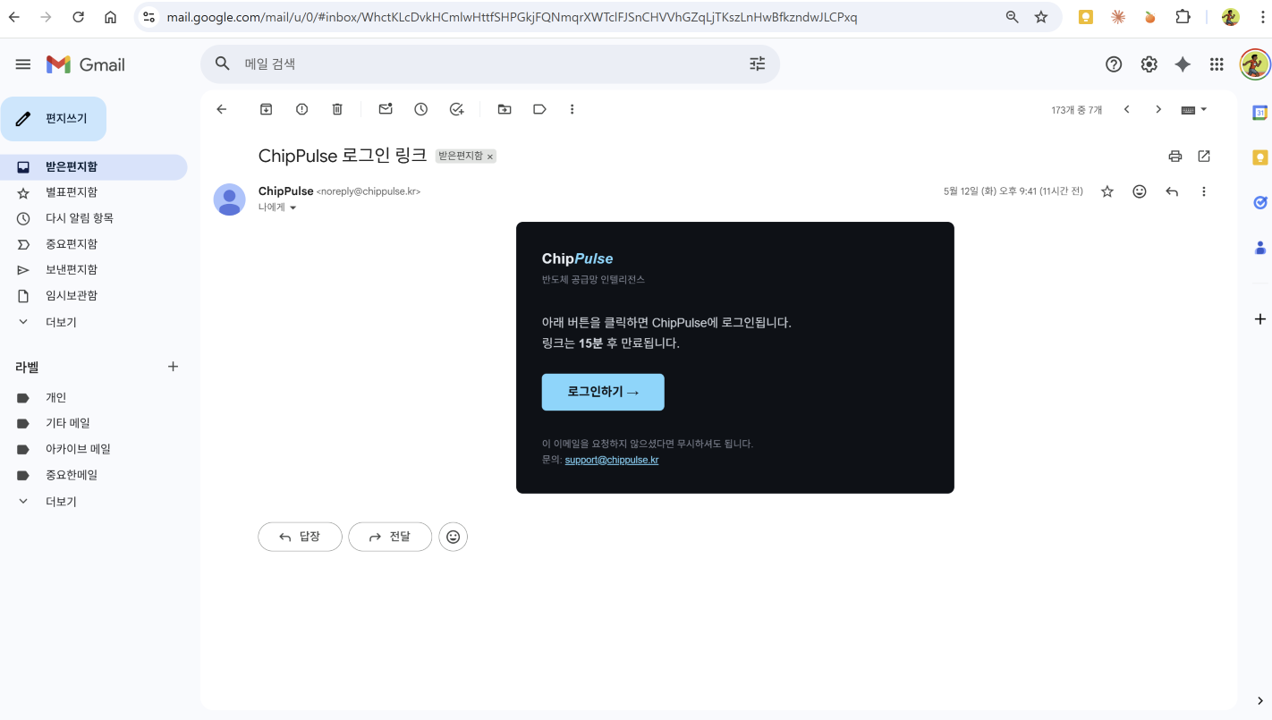
Task: Open email in new window
Action: pos(1204,156)
